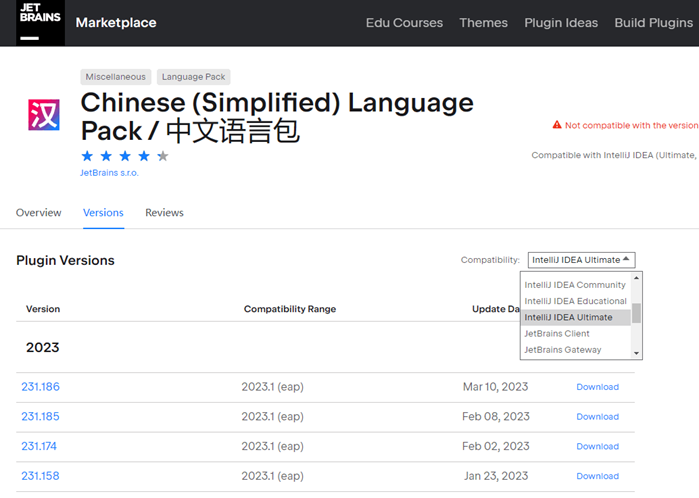Click the Feb 08, 2023 date cell
699x498 pixels.
pyautogui.click(x=496, y=416)
